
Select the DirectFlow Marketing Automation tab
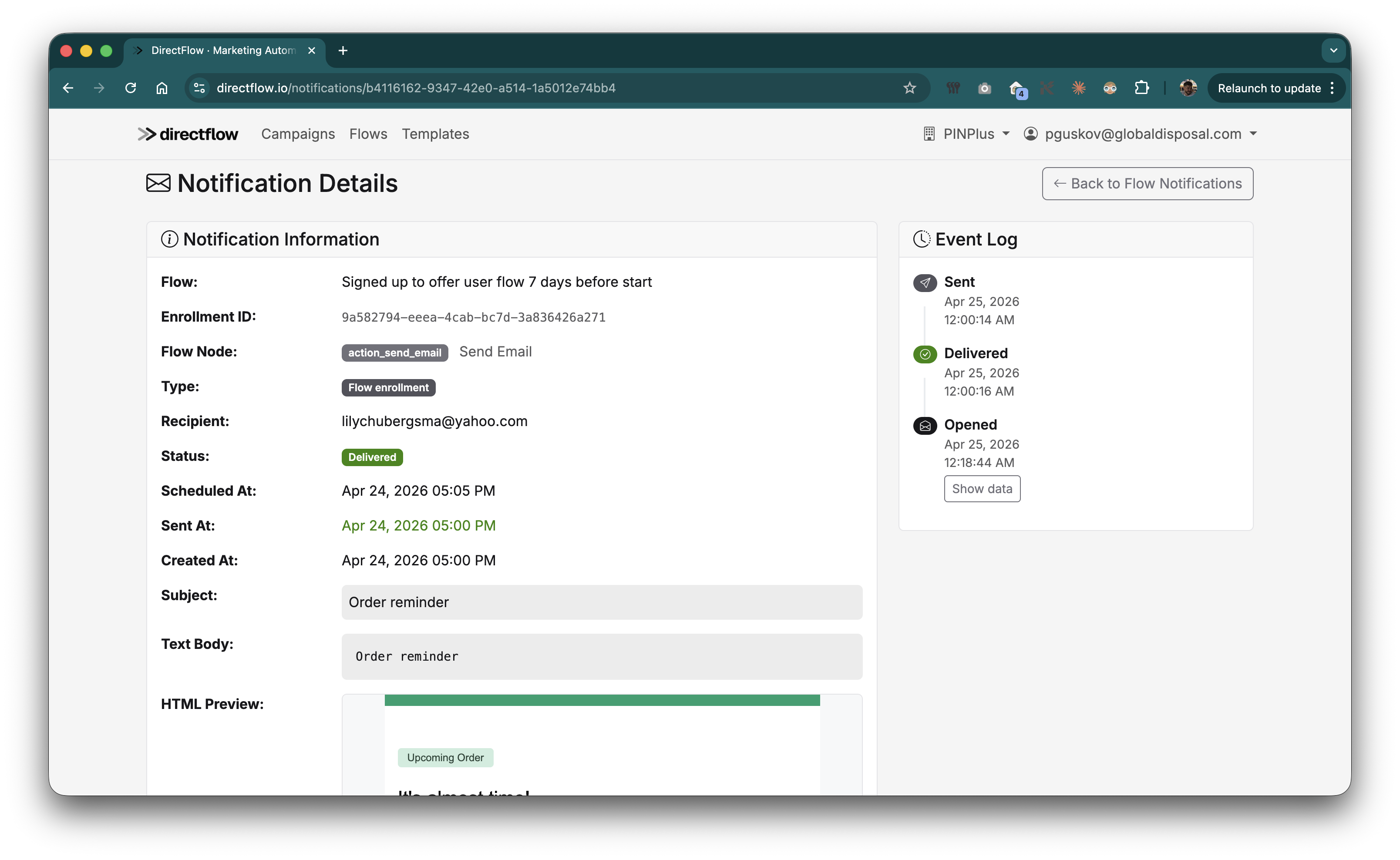[x=224, y=50]
